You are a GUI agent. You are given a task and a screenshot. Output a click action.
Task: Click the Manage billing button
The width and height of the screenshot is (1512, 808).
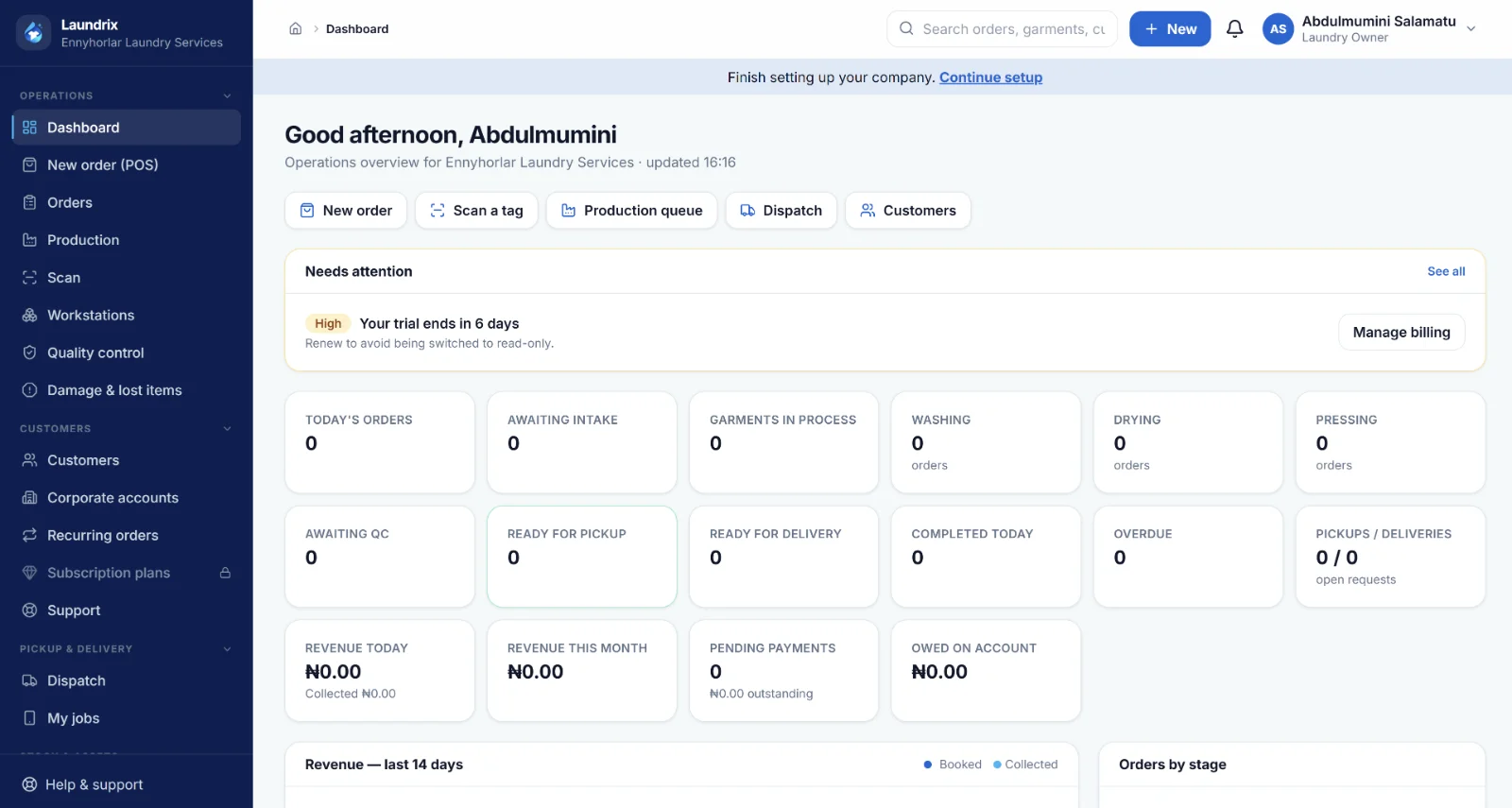1401,332
